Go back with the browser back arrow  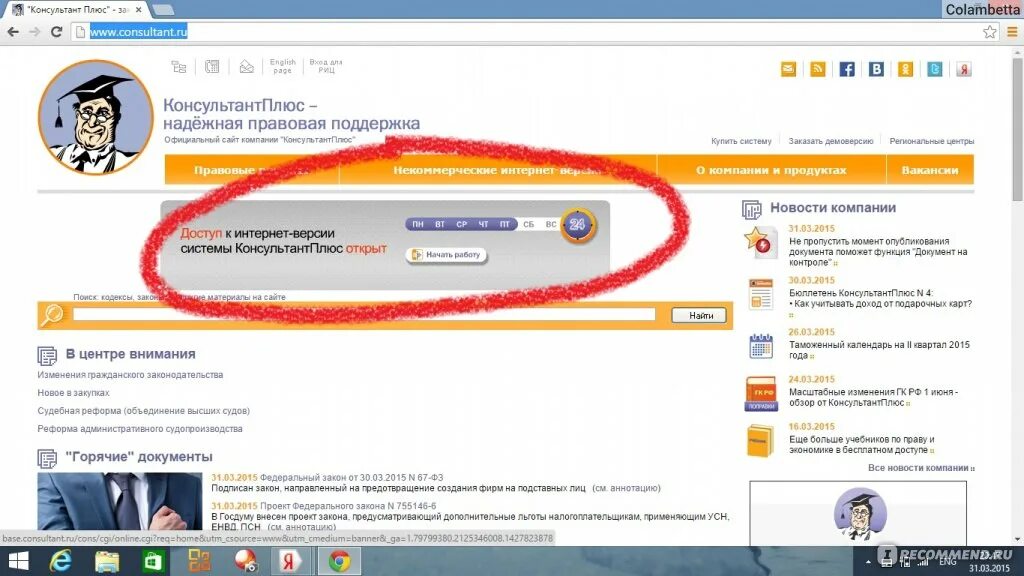pyautogui.click(x=12, y=31)
